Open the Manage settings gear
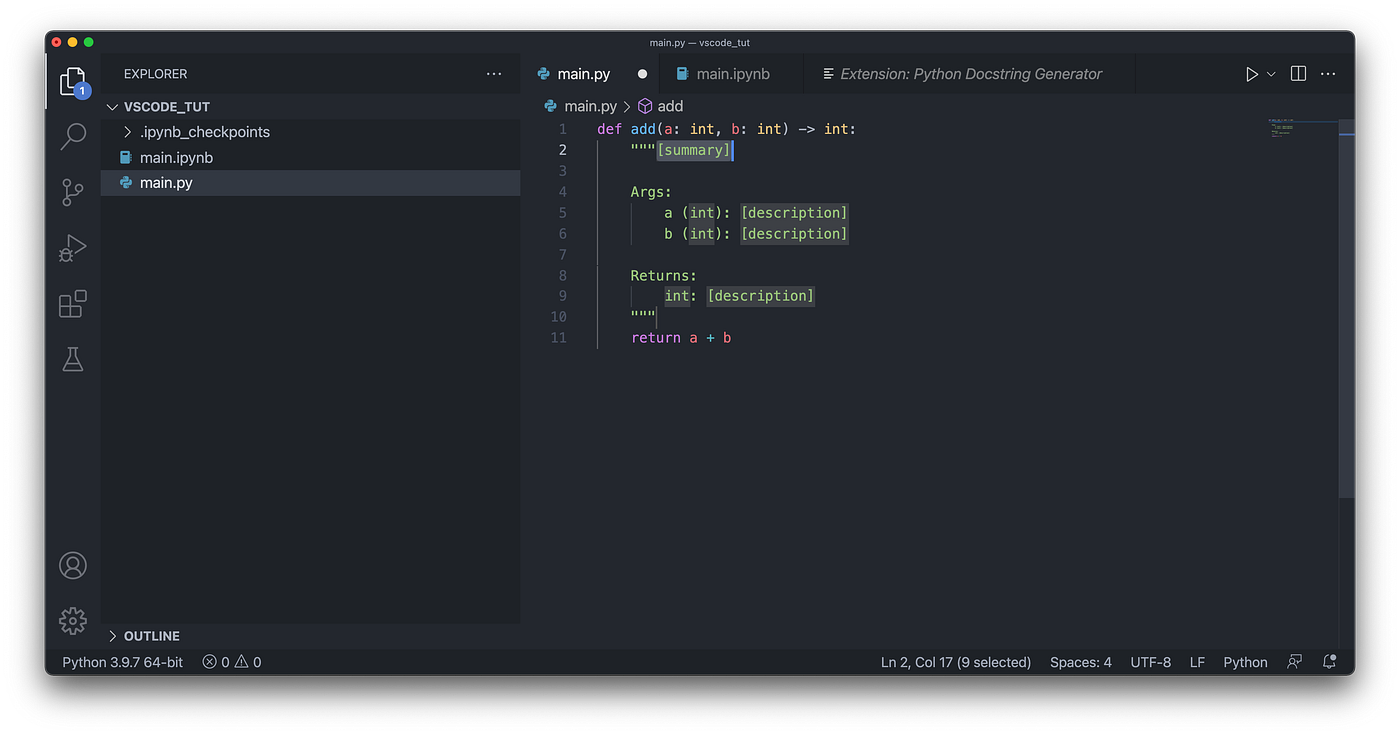 pos(72,620)
